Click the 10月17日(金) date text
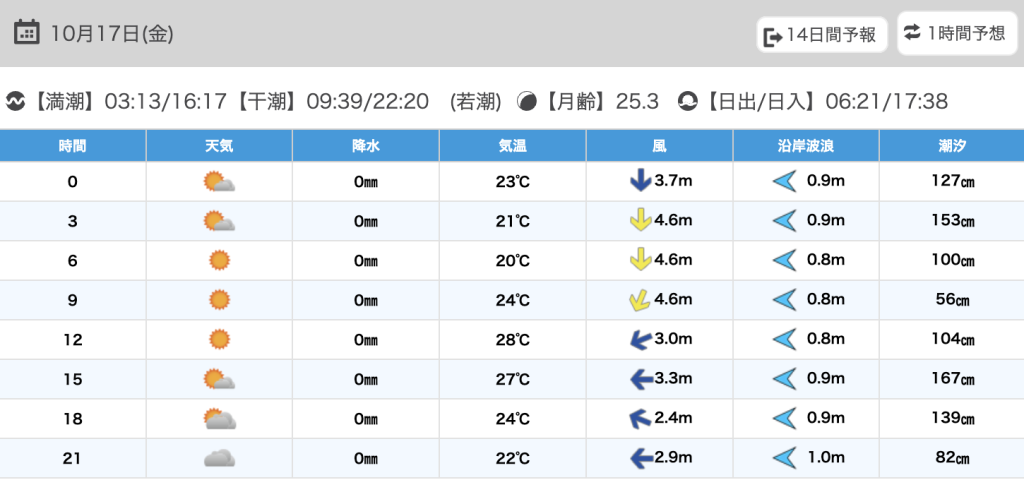Image resolution: width=1024 pixels, height=480 pixels. tap(111, 33)
